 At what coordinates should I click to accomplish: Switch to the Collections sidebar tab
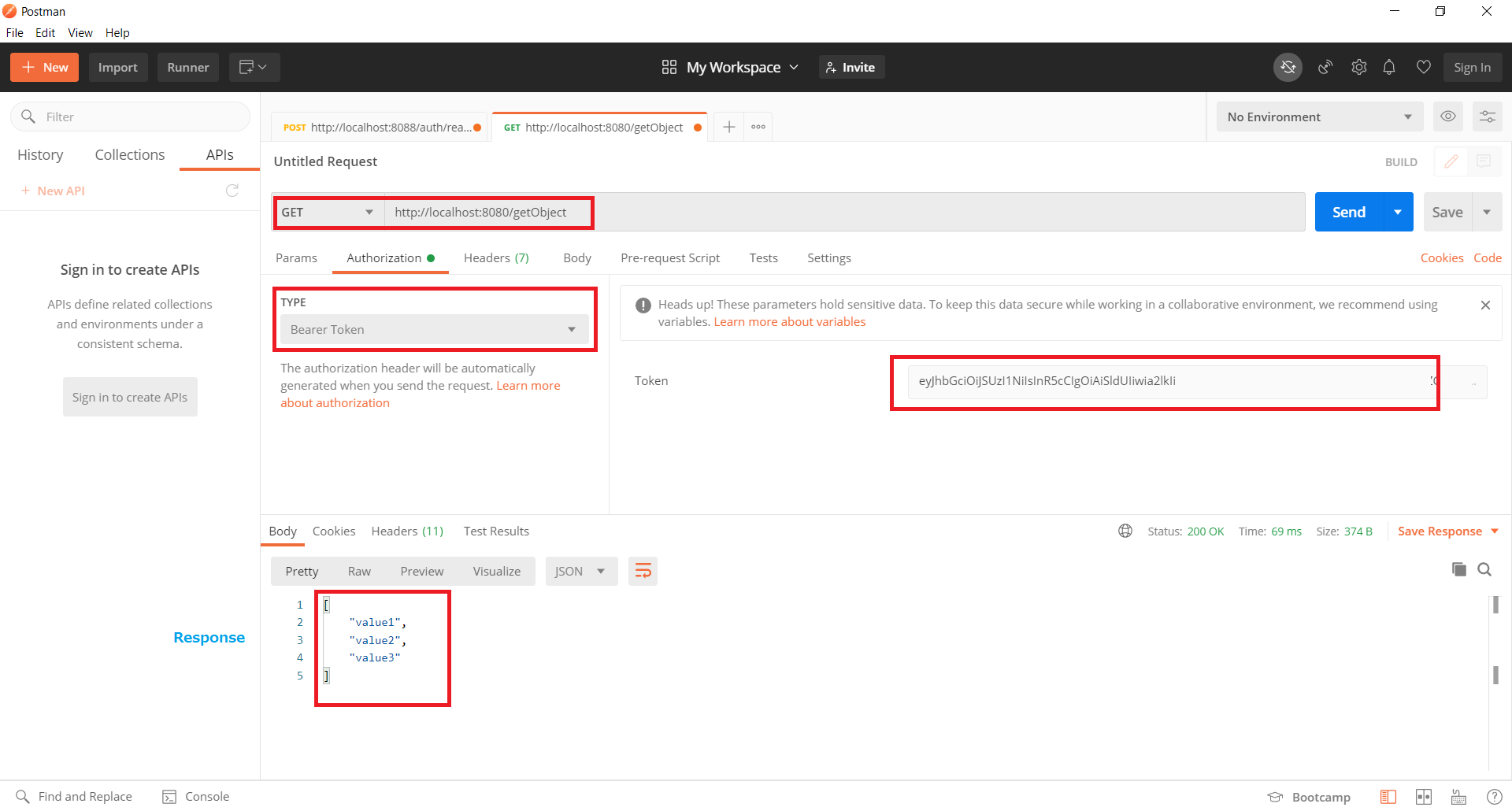coord(130,155)
